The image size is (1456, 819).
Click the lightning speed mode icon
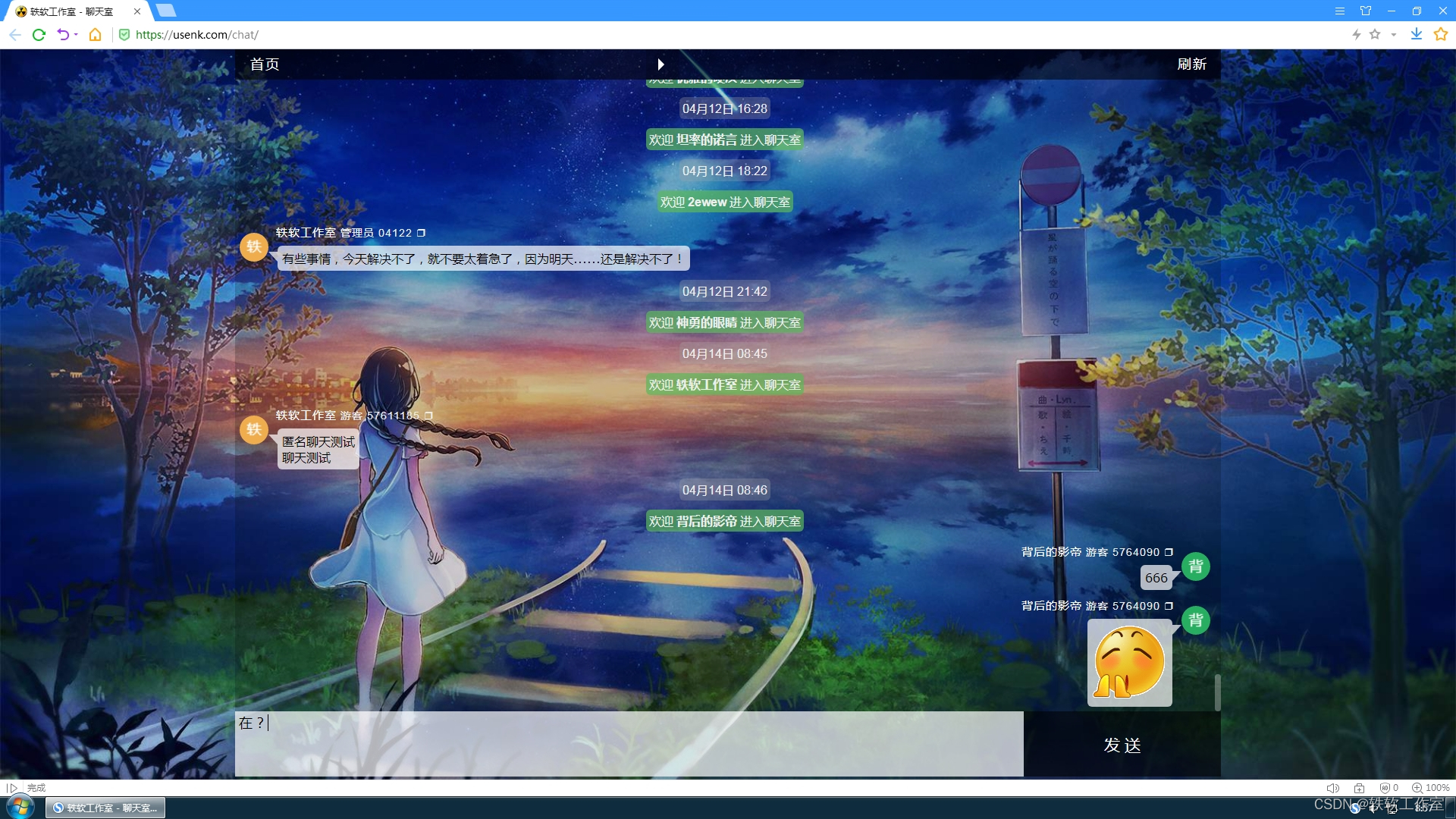(1356, 35)
